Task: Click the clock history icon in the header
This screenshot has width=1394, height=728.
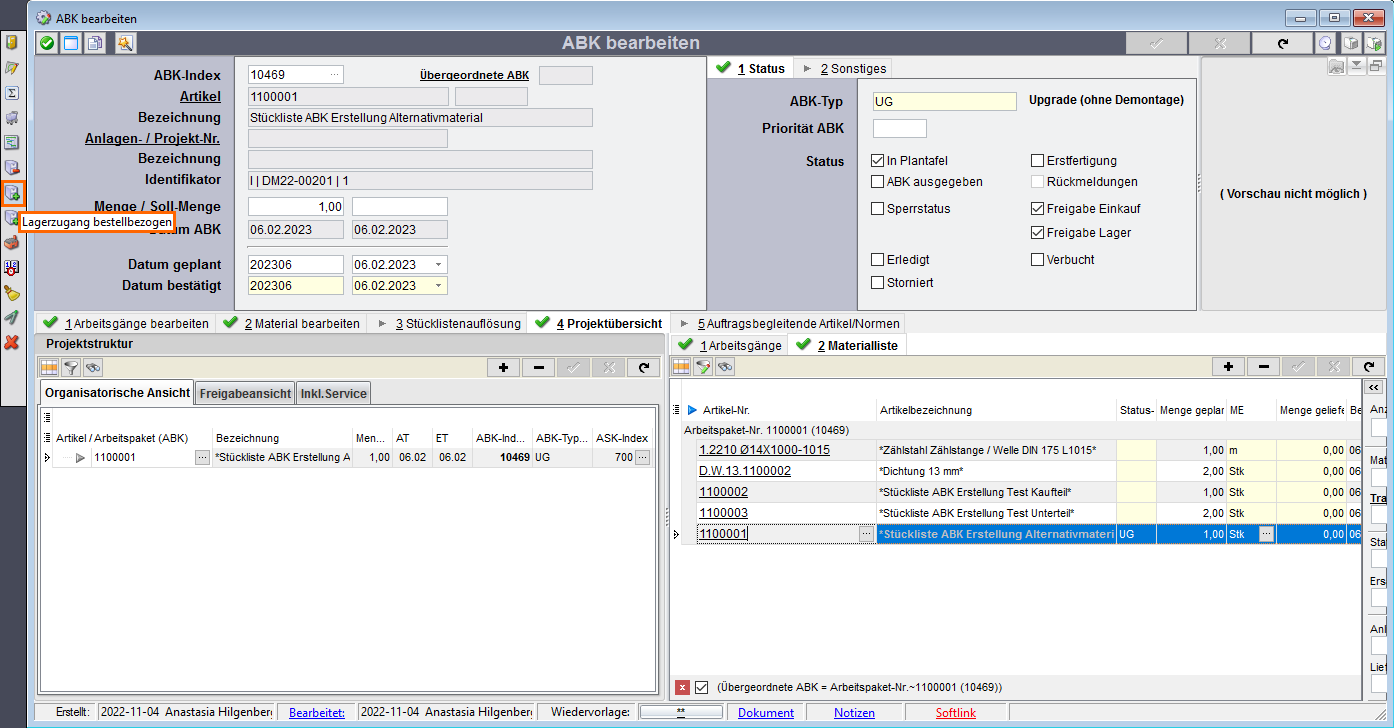Action: point(1325,43)
